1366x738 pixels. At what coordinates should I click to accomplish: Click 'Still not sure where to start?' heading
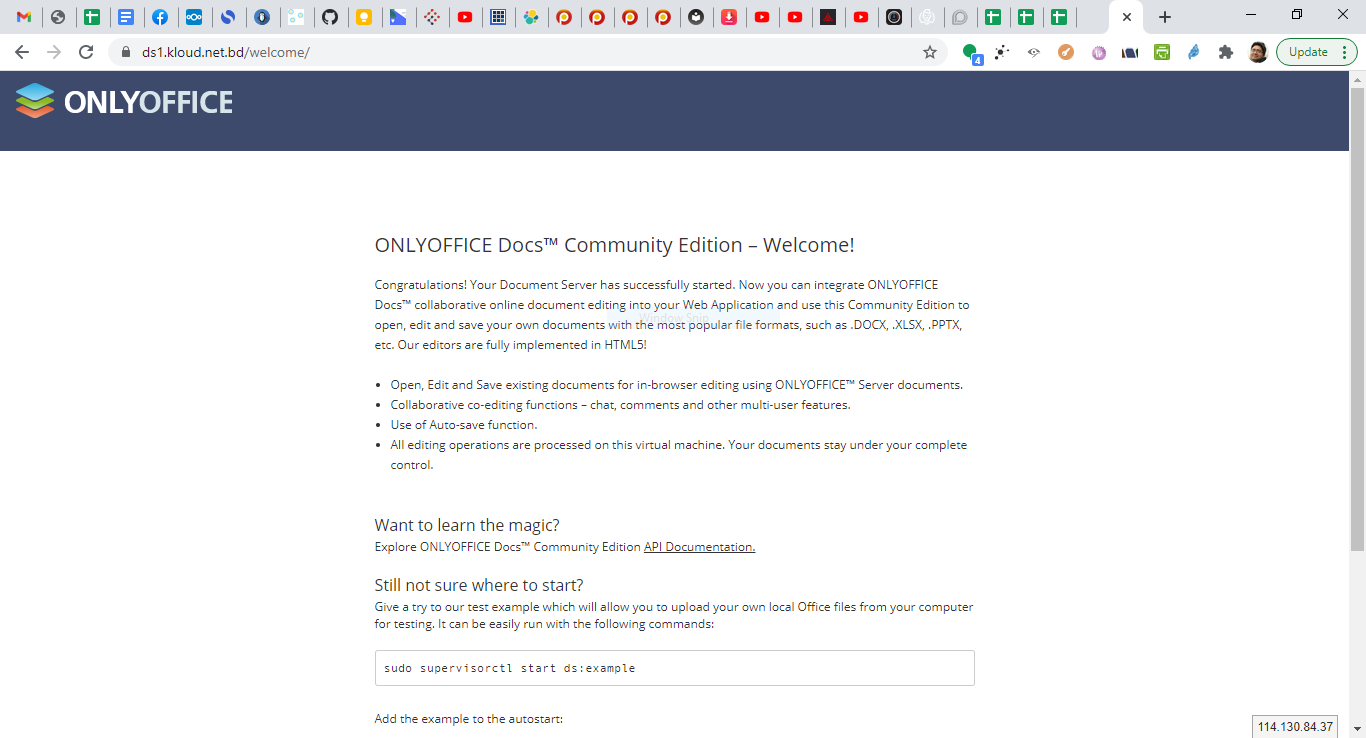pos(479,585)
